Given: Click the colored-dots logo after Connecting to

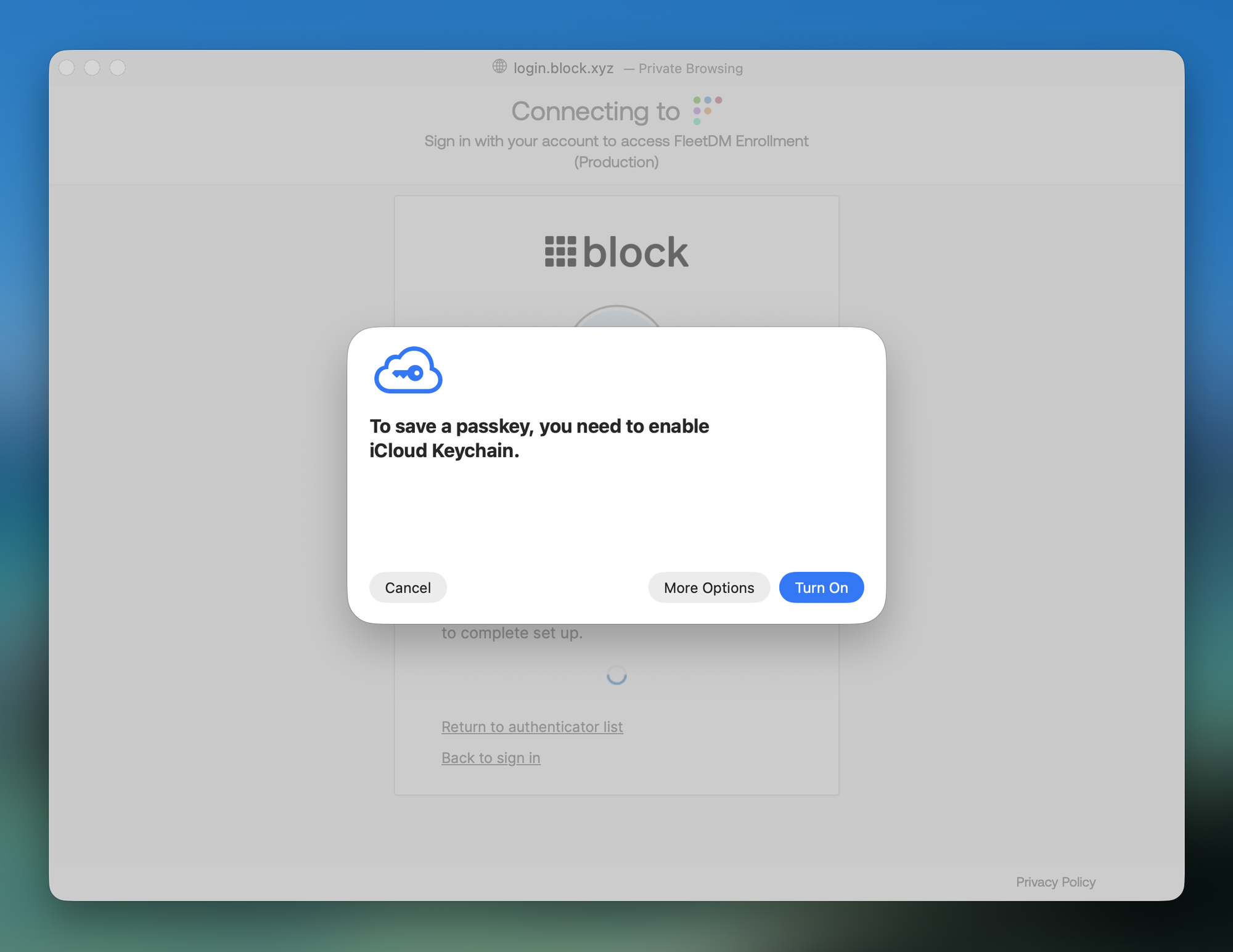Looking at the screenshot, I should (707, 110).
